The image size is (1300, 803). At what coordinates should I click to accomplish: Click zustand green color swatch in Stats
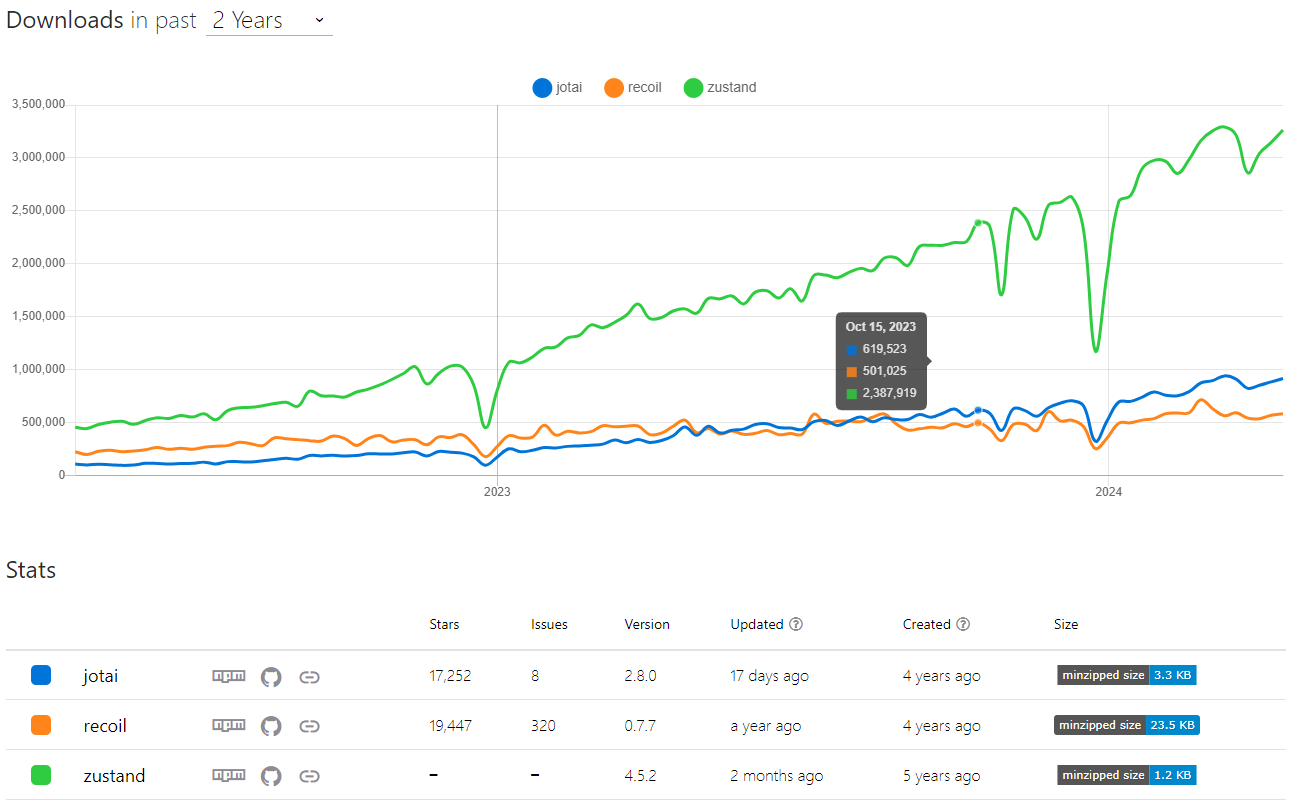click(41, 775)
